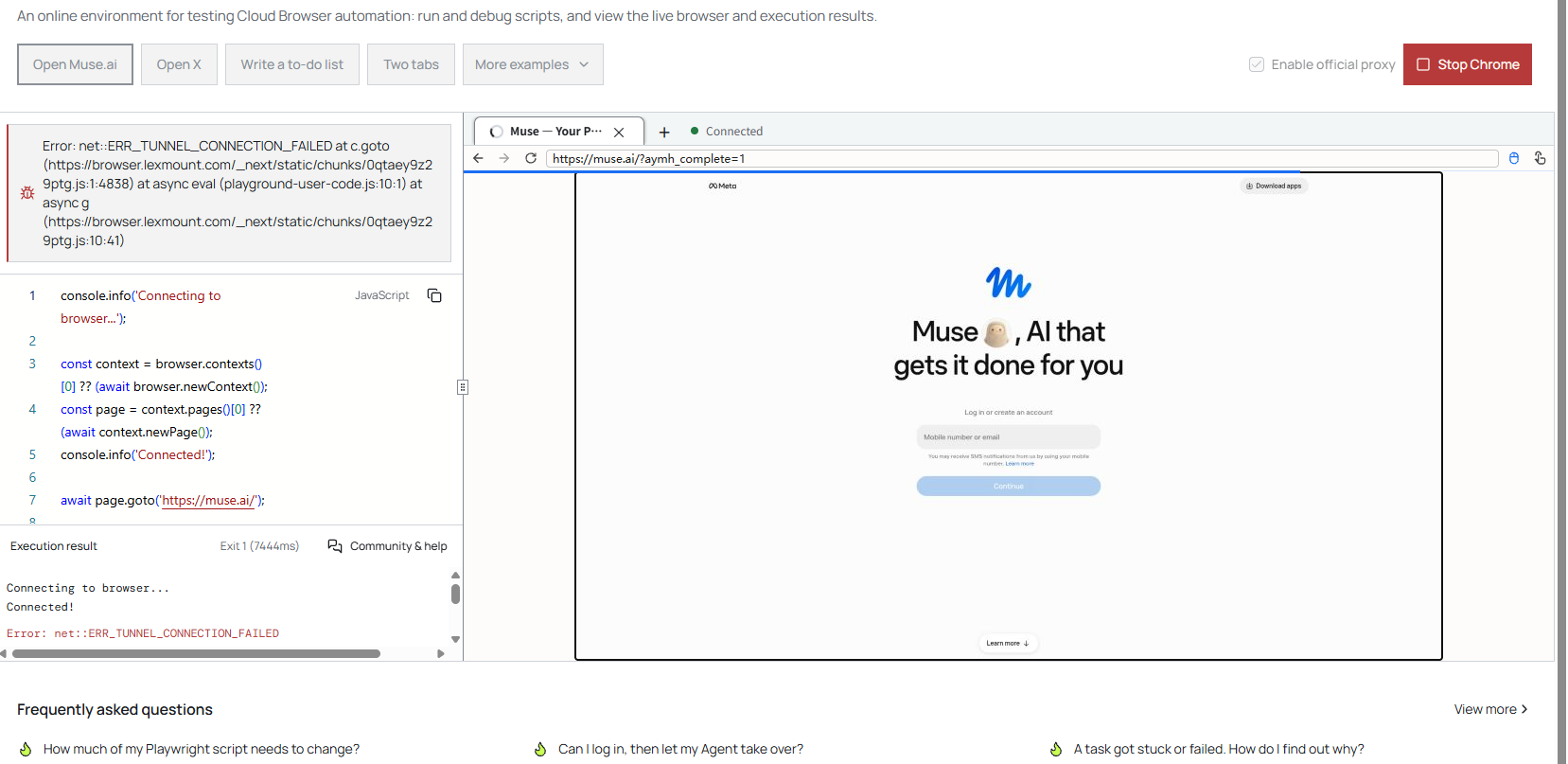Click Write a to-do list example

[292, 64]
